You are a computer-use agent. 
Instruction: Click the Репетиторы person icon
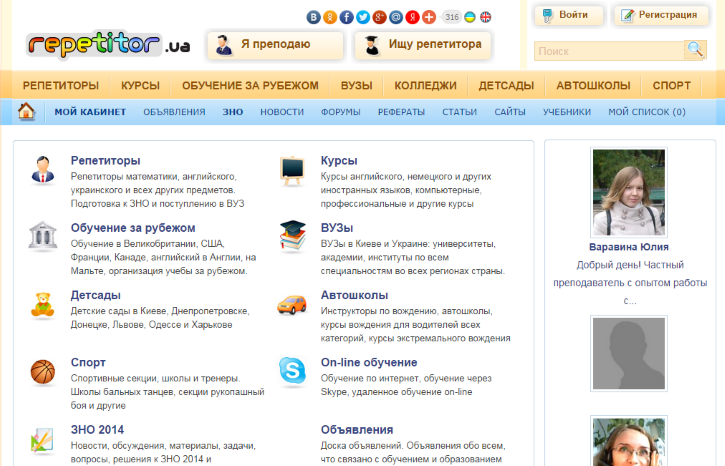pos(43,170)
